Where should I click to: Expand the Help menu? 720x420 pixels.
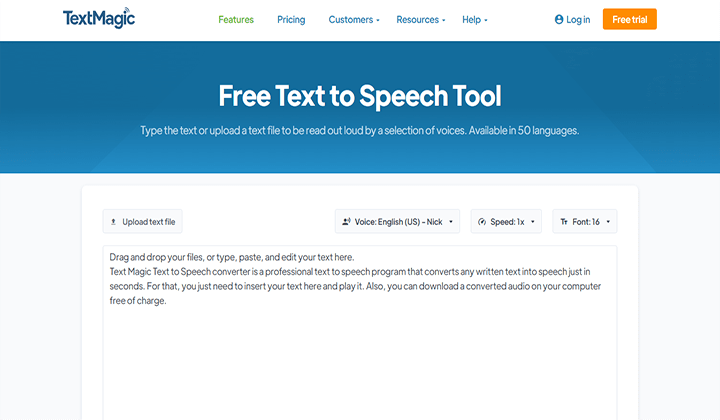[x=475, y=20]
